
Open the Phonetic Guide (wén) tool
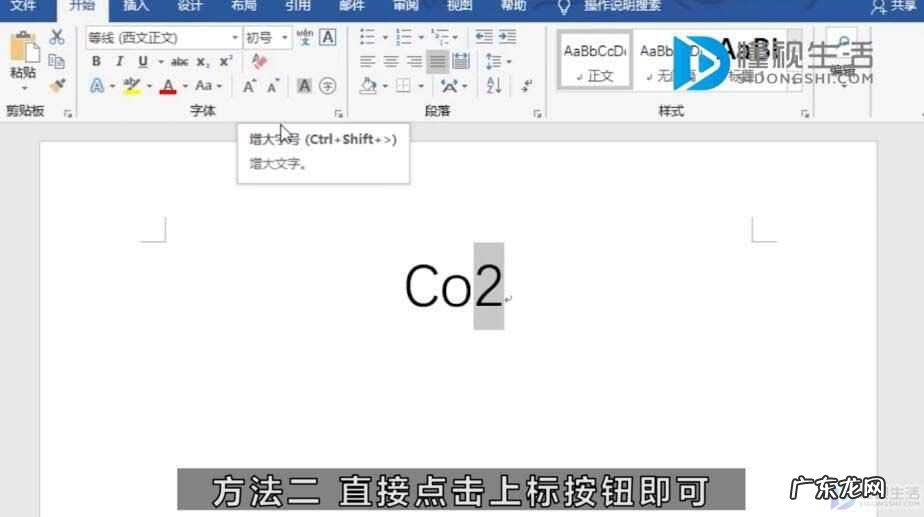pyautogui.click(x=305, y=37)
